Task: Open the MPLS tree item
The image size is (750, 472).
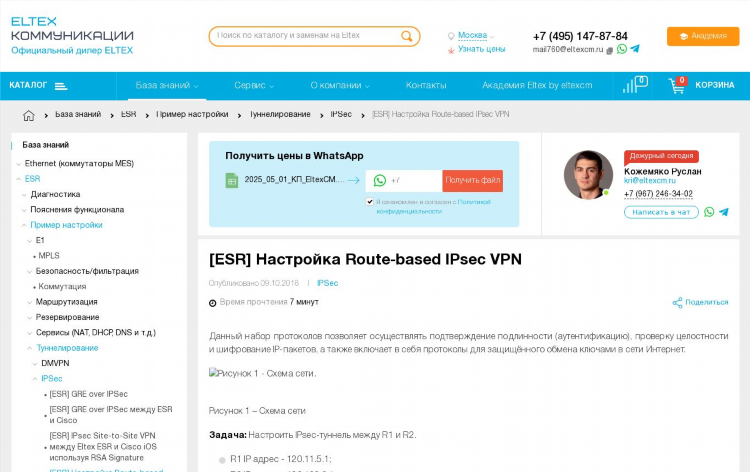Action: [x=49, y=256]
